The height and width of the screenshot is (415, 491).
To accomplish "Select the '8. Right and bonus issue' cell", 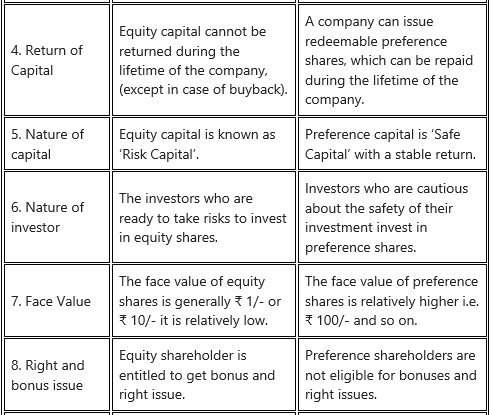I will [57, 375].
